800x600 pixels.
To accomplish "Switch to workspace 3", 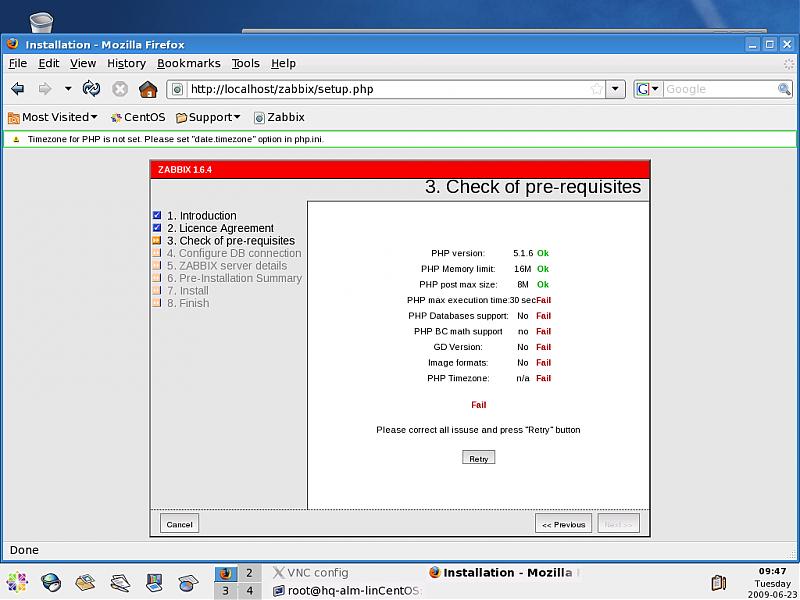I will point(226,591).
